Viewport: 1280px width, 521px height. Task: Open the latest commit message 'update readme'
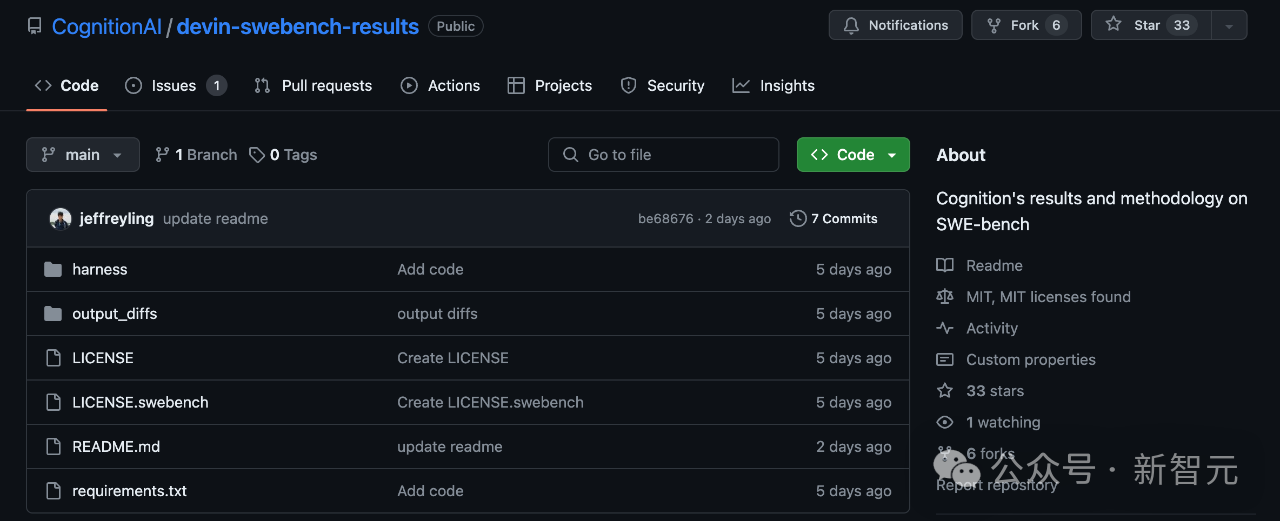(x=216, y=219)
